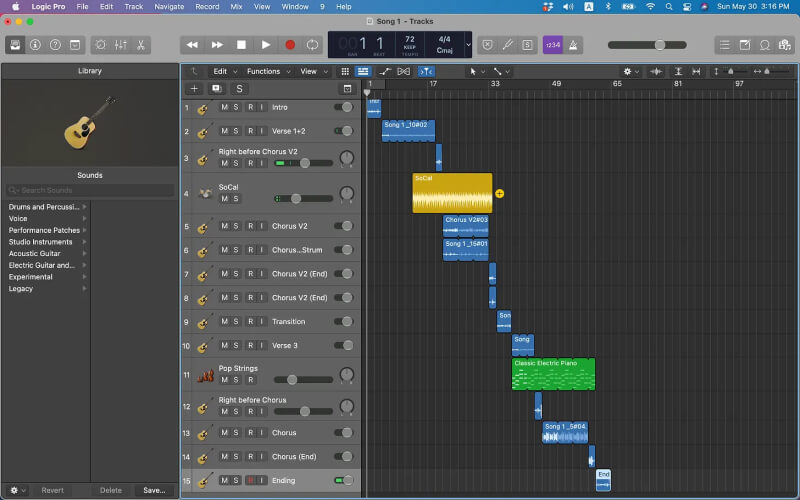Open the Inspector with the info icon

click(x=35, y=45)
